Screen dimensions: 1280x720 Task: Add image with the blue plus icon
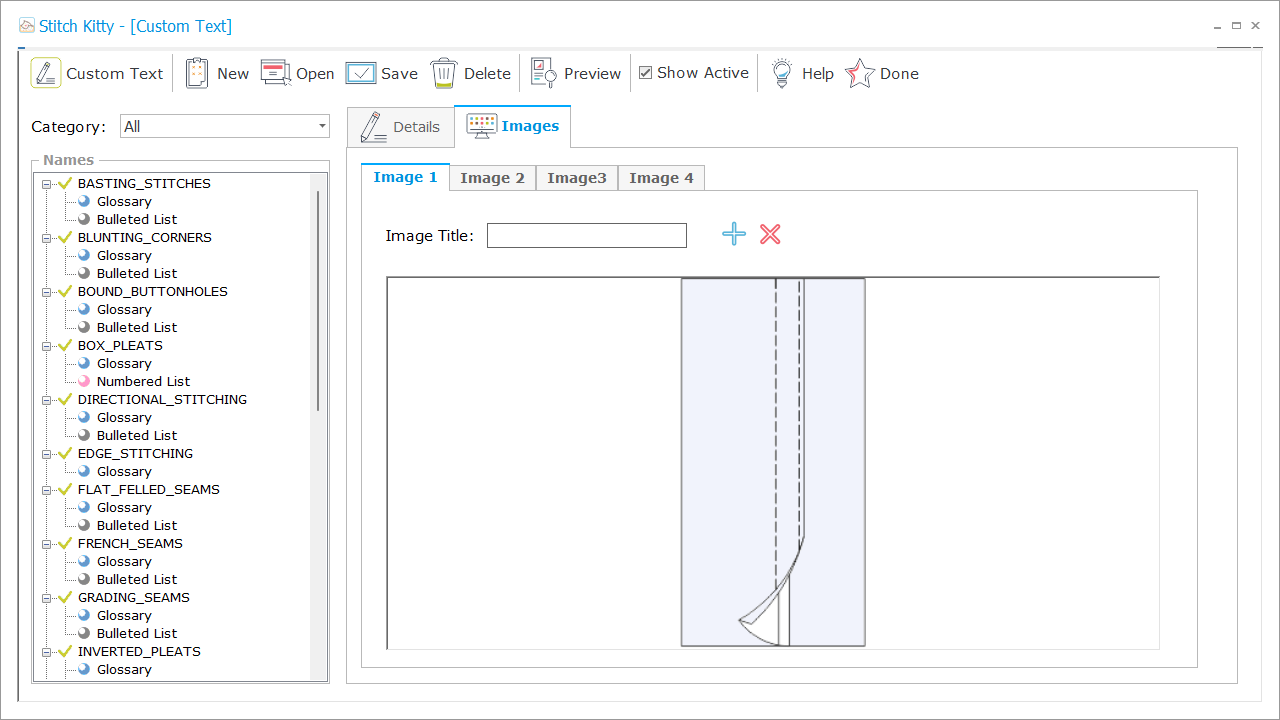[734, 235]
